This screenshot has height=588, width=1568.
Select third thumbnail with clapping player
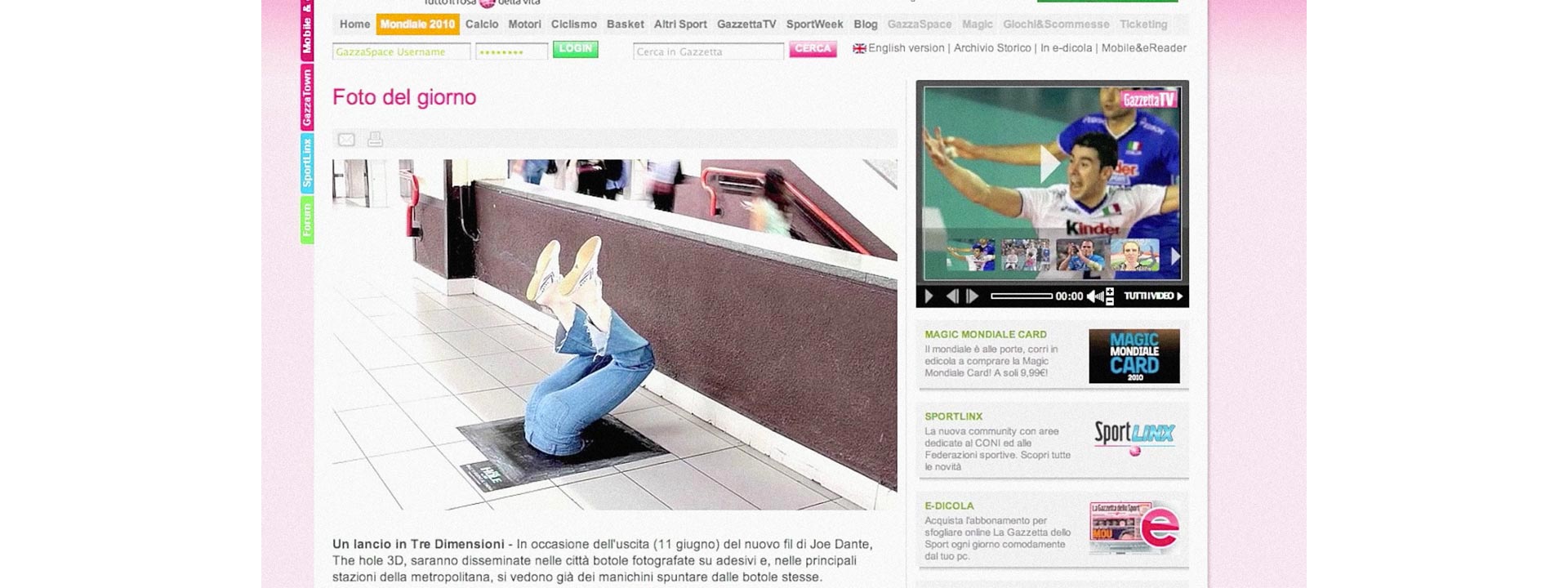point(1080,255)
